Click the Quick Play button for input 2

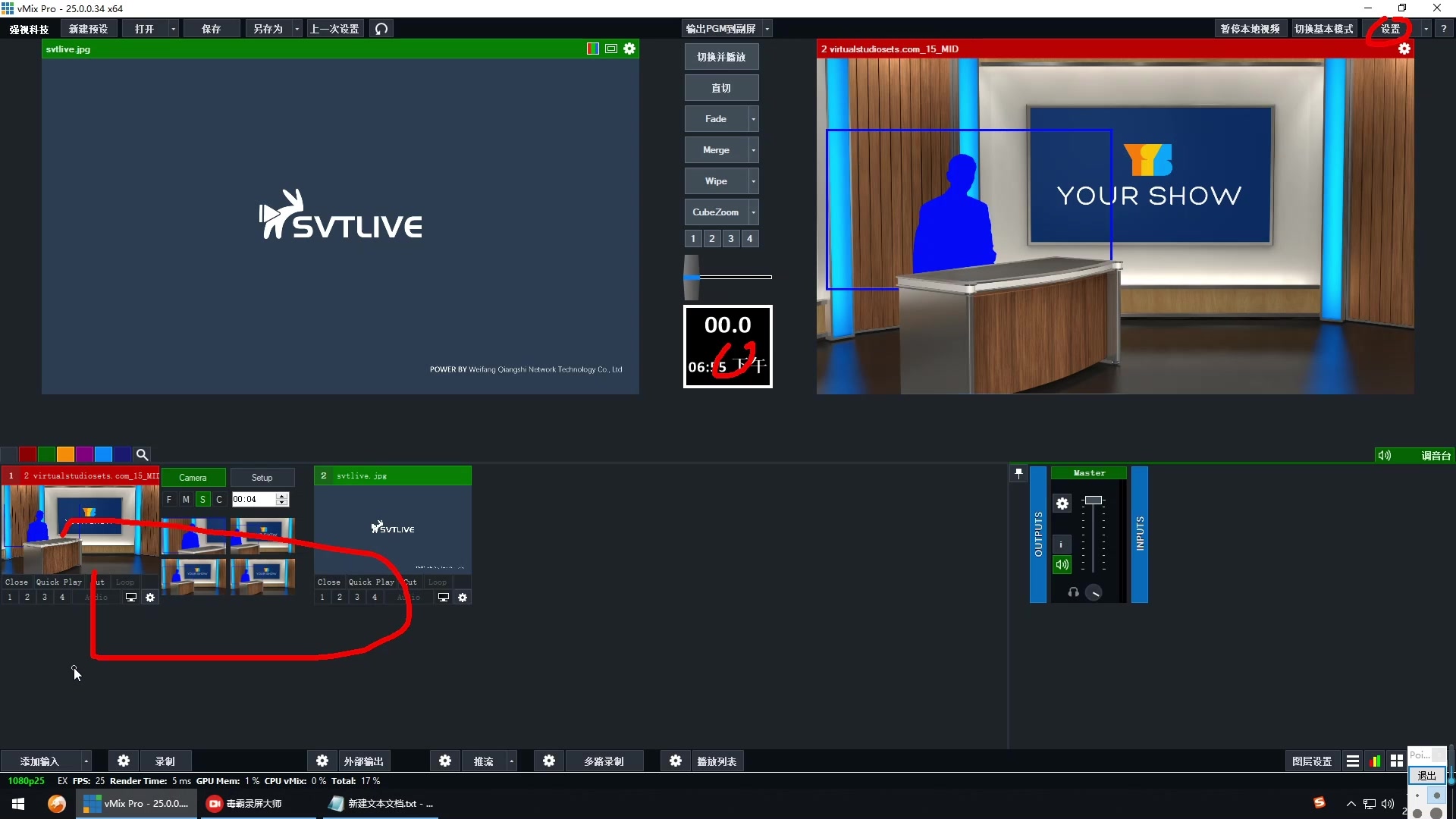tap(370, 581)
